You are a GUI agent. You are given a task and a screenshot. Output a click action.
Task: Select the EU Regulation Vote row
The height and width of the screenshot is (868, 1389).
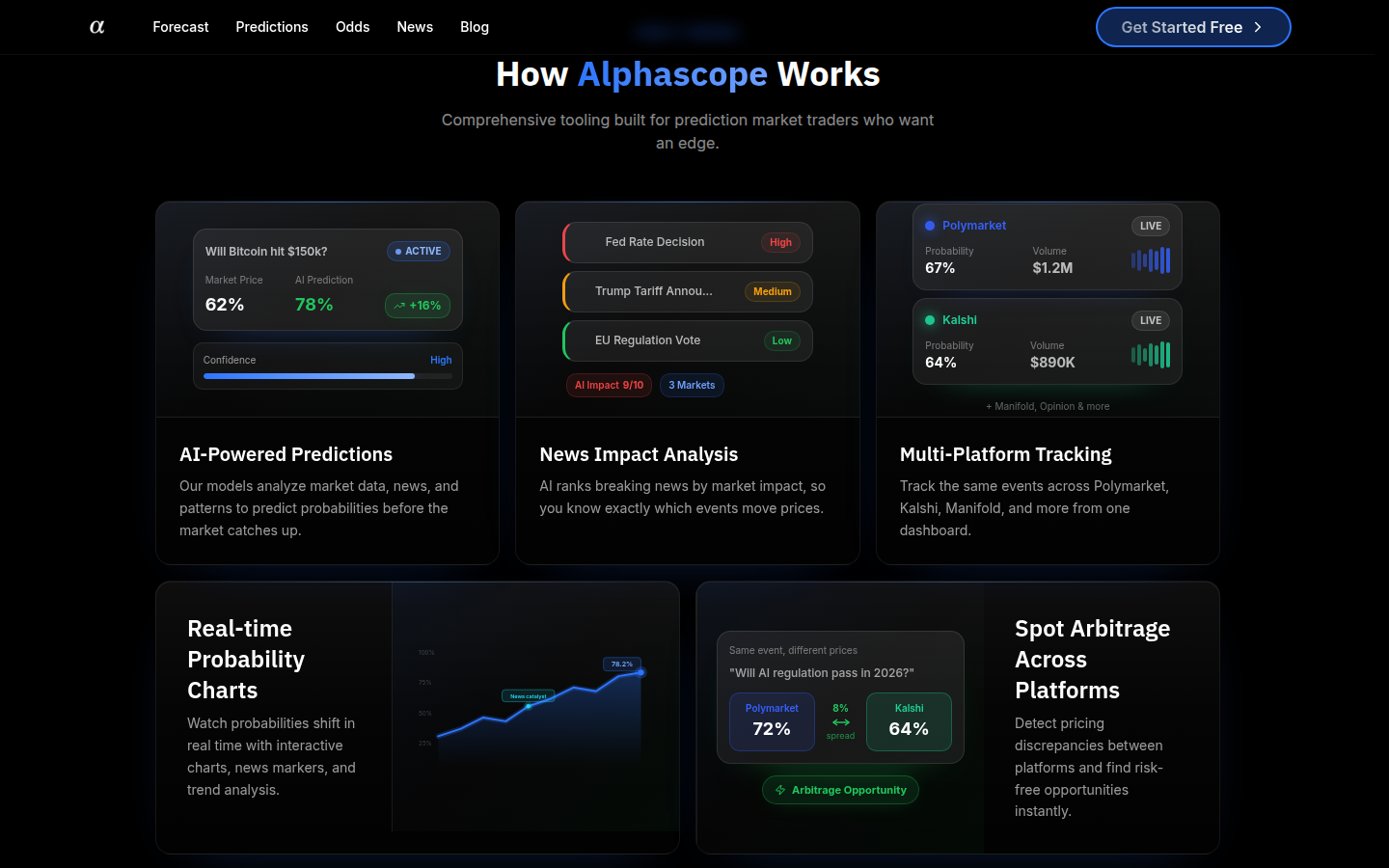pyautogui.click(x=688, y=340)
